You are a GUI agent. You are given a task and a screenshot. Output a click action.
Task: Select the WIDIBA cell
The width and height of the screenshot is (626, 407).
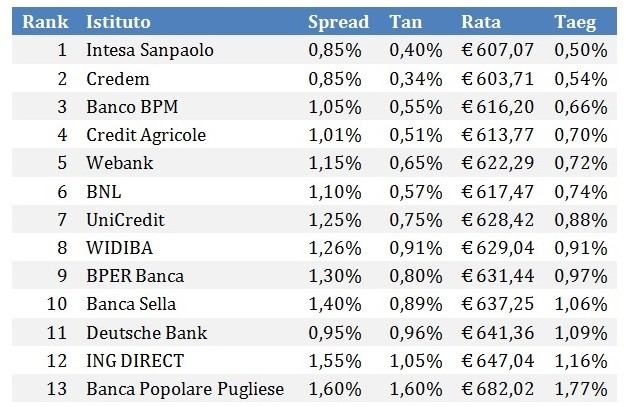pyautogui.click(x=118, y=247)
